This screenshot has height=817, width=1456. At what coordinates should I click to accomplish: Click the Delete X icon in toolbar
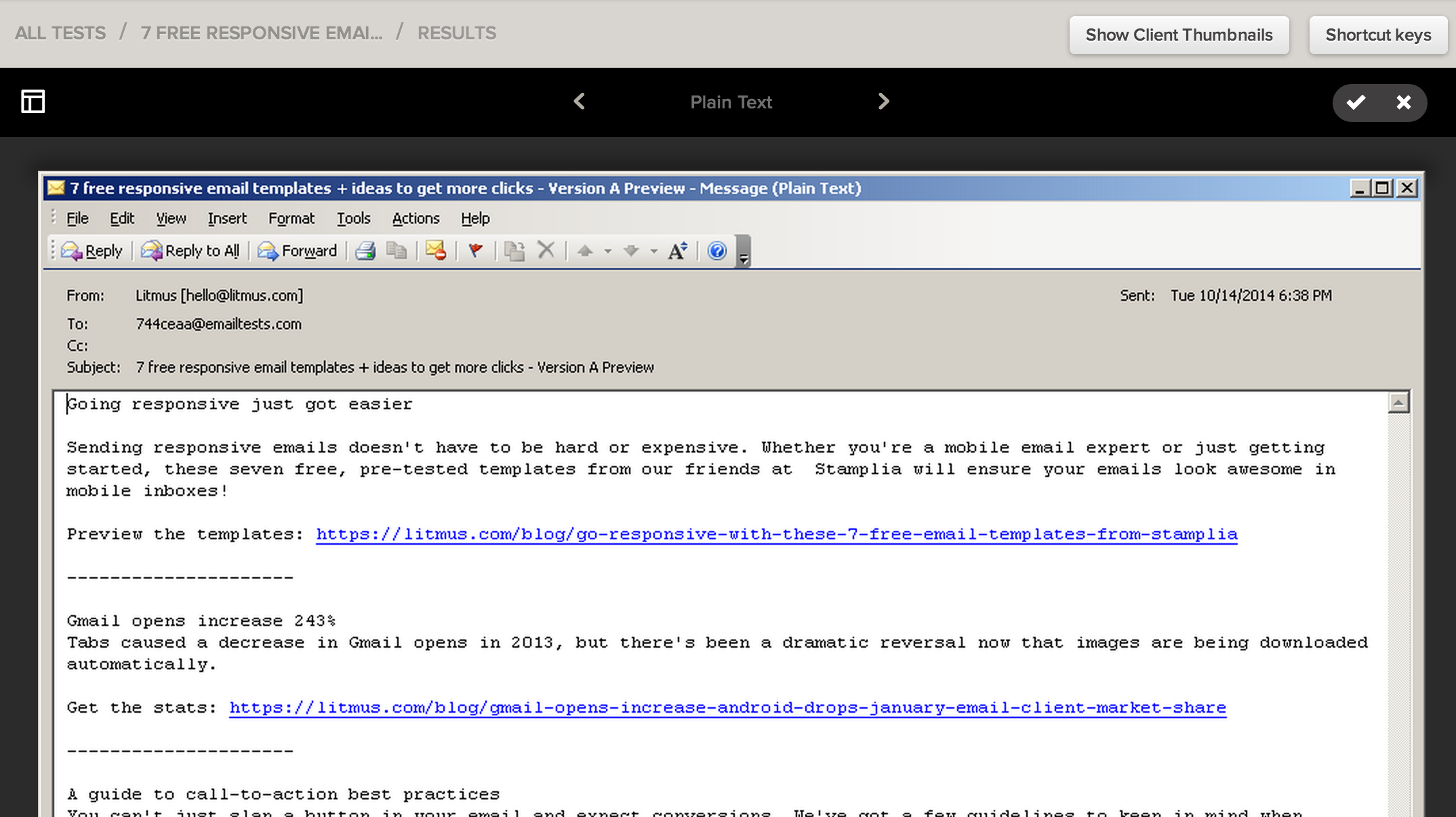point(546,251)
